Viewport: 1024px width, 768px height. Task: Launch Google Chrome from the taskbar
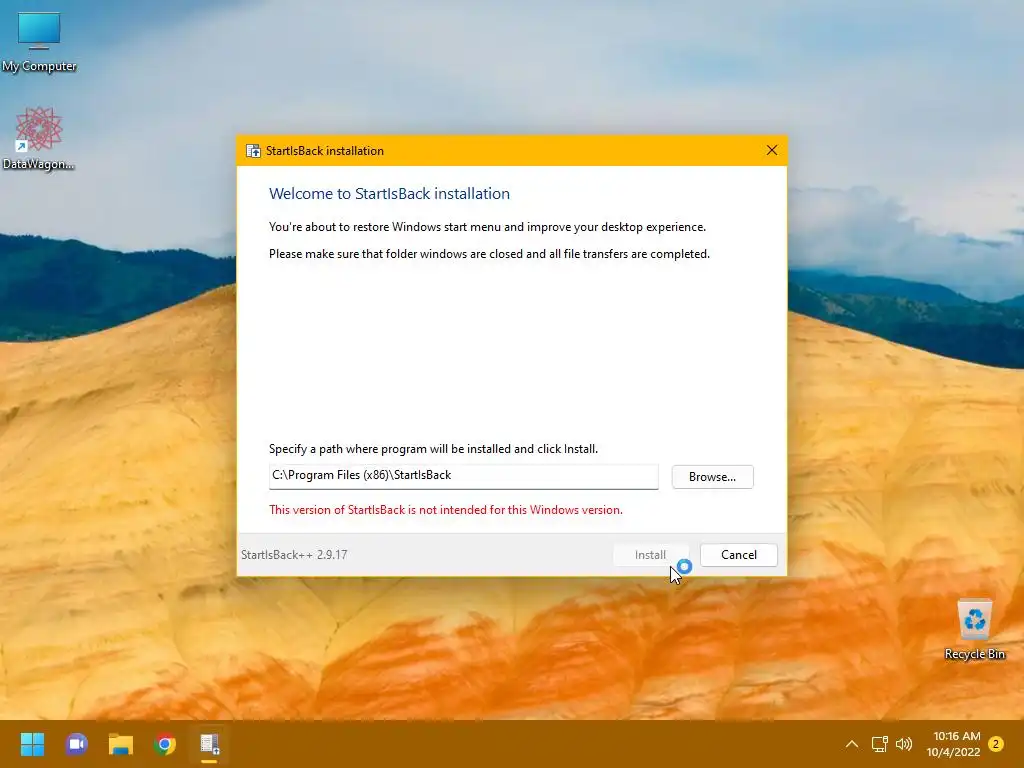pyautogui.click(x=165, y=744)
